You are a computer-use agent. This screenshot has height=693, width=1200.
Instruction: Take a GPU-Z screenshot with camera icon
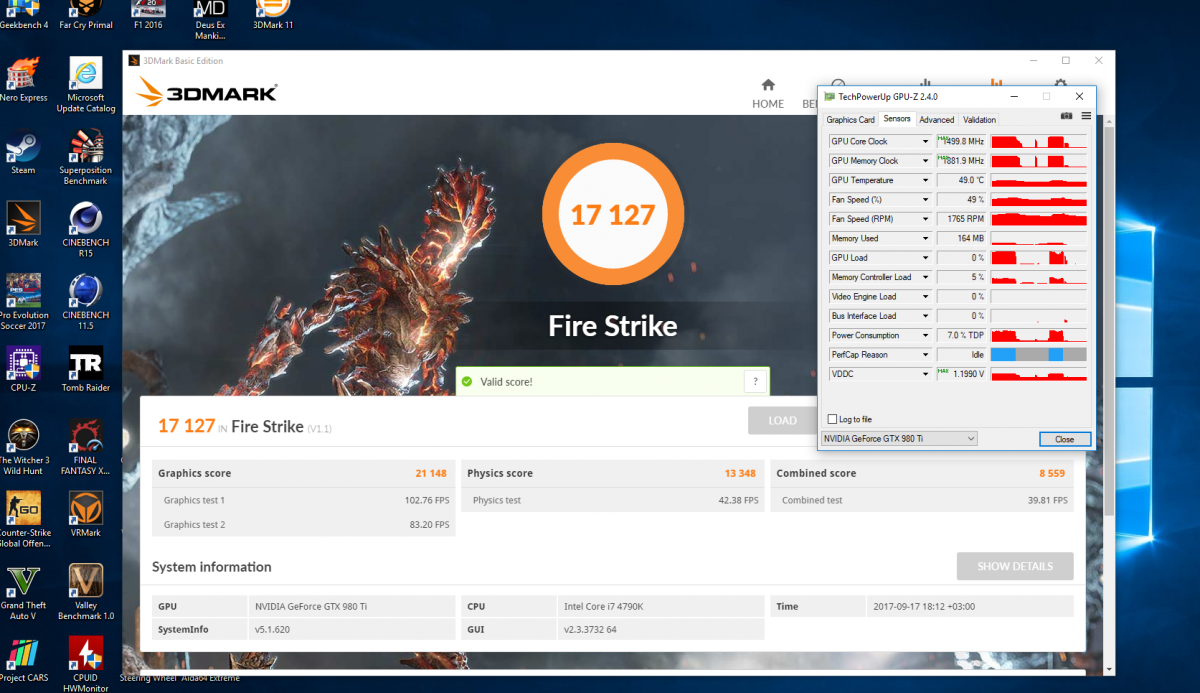pyautogui.click(x=1067, y=116)
